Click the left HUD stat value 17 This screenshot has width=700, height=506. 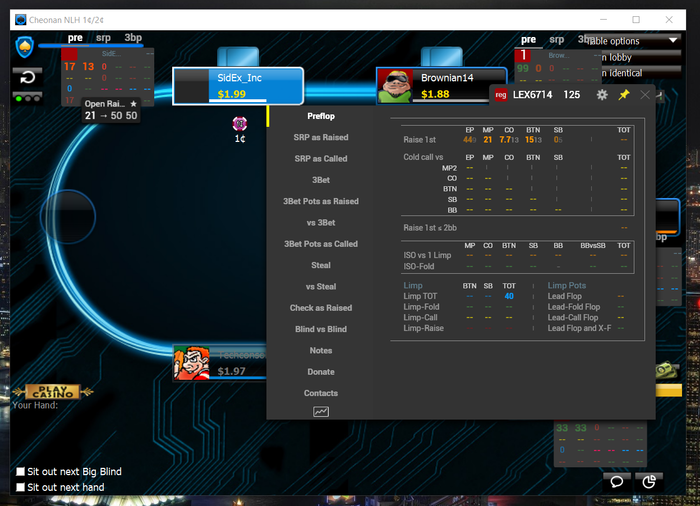click(69, 67)
